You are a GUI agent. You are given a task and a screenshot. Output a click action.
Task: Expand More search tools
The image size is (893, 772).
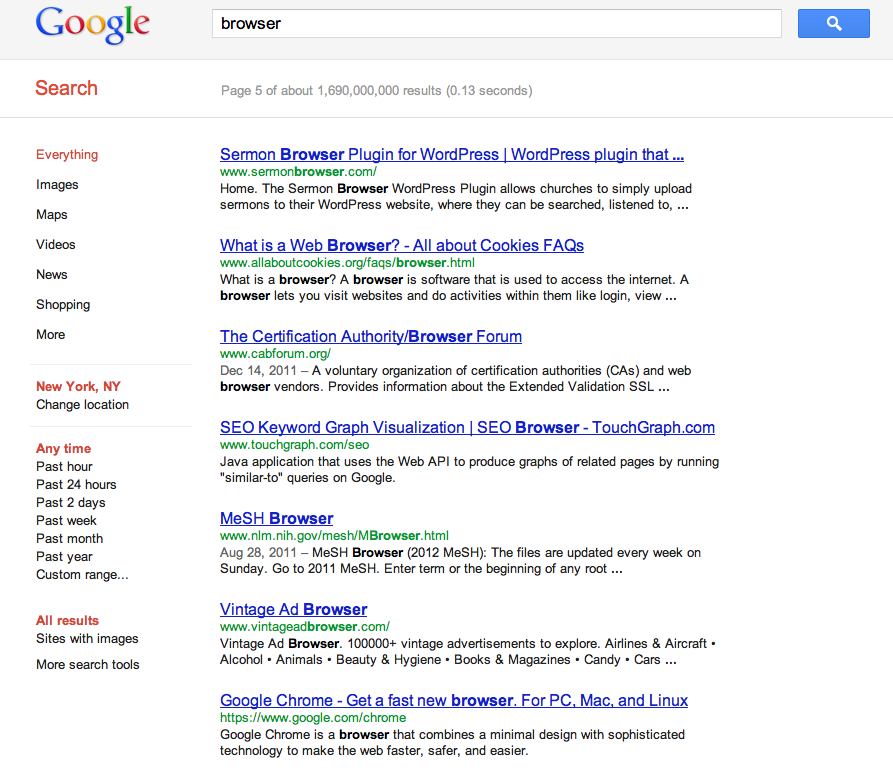pos(88,665)
